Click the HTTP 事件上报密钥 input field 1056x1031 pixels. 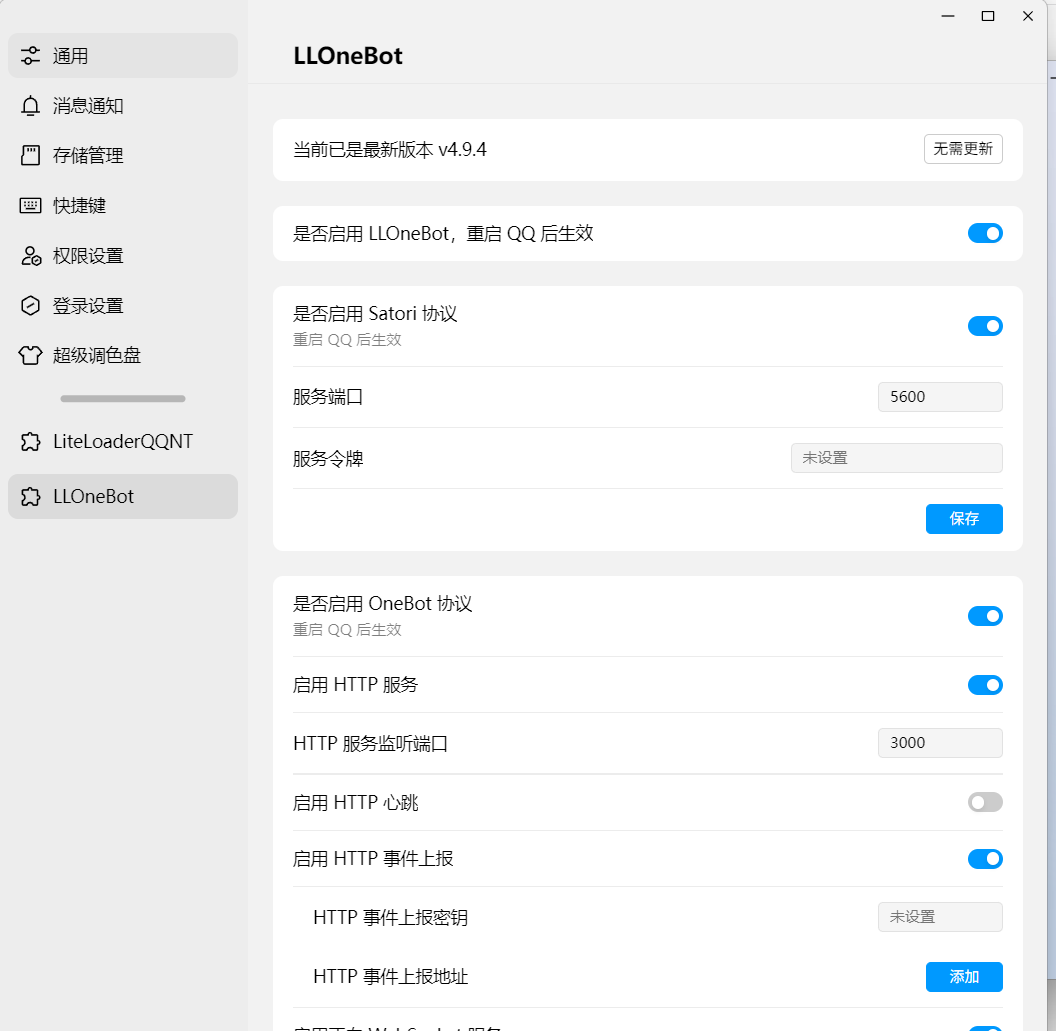point(940,917)
